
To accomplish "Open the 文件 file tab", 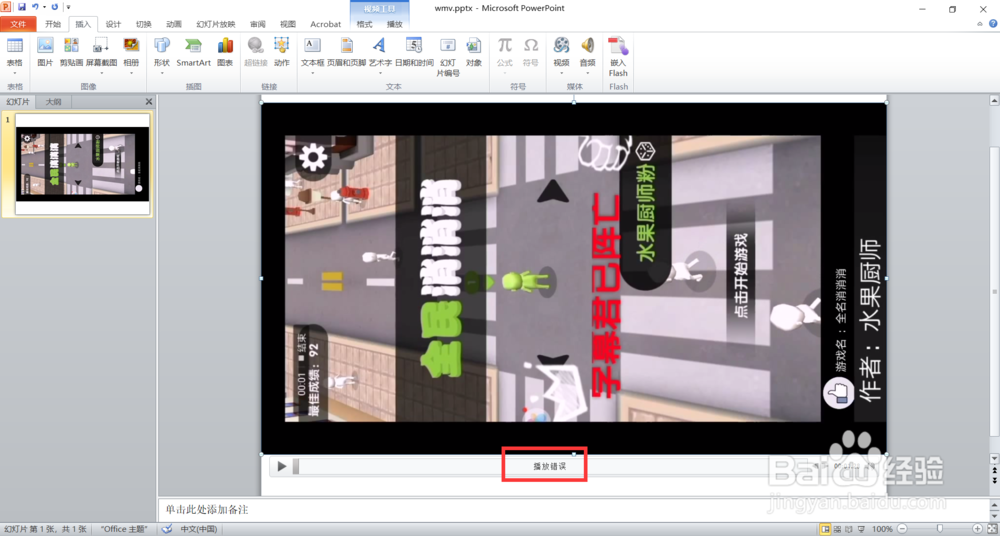I will pos(18,24).
